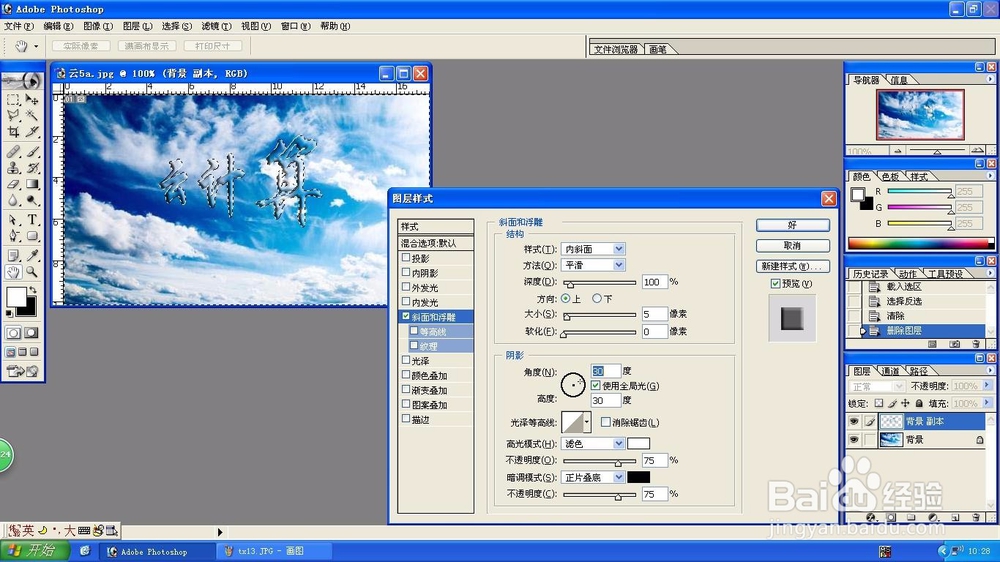Open 光泽等高线 picker arrow
Image resolution: width=1000 pixels, height=562 pixels.
point(587,422)
